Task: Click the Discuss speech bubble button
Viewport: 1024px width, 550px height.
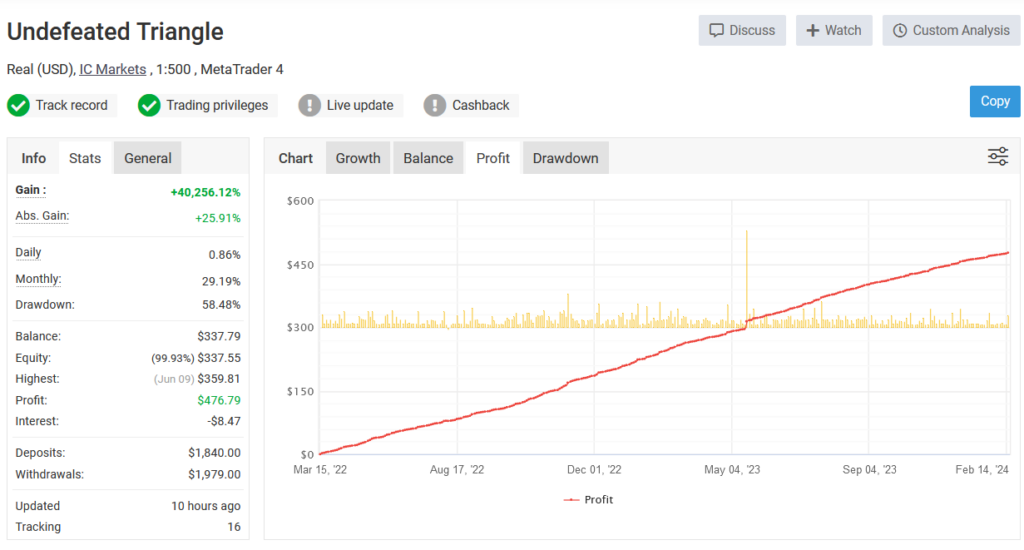Action: tap(742, 30)
